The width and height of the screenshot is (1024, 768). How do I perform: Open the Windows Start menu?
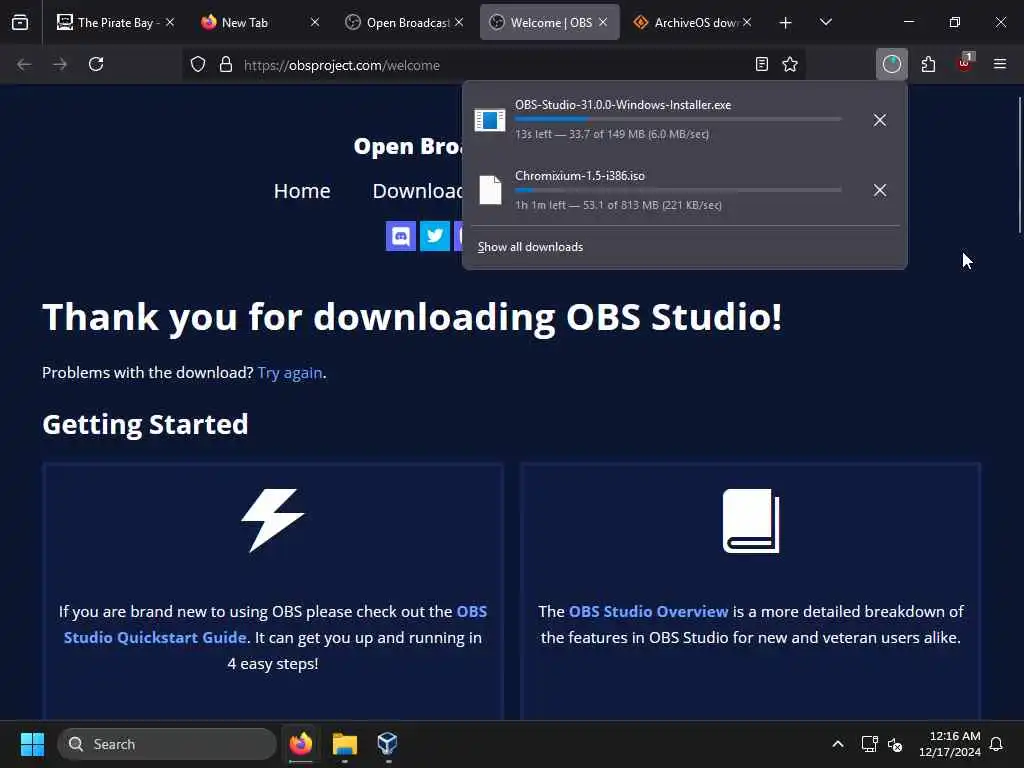(32, 744)
